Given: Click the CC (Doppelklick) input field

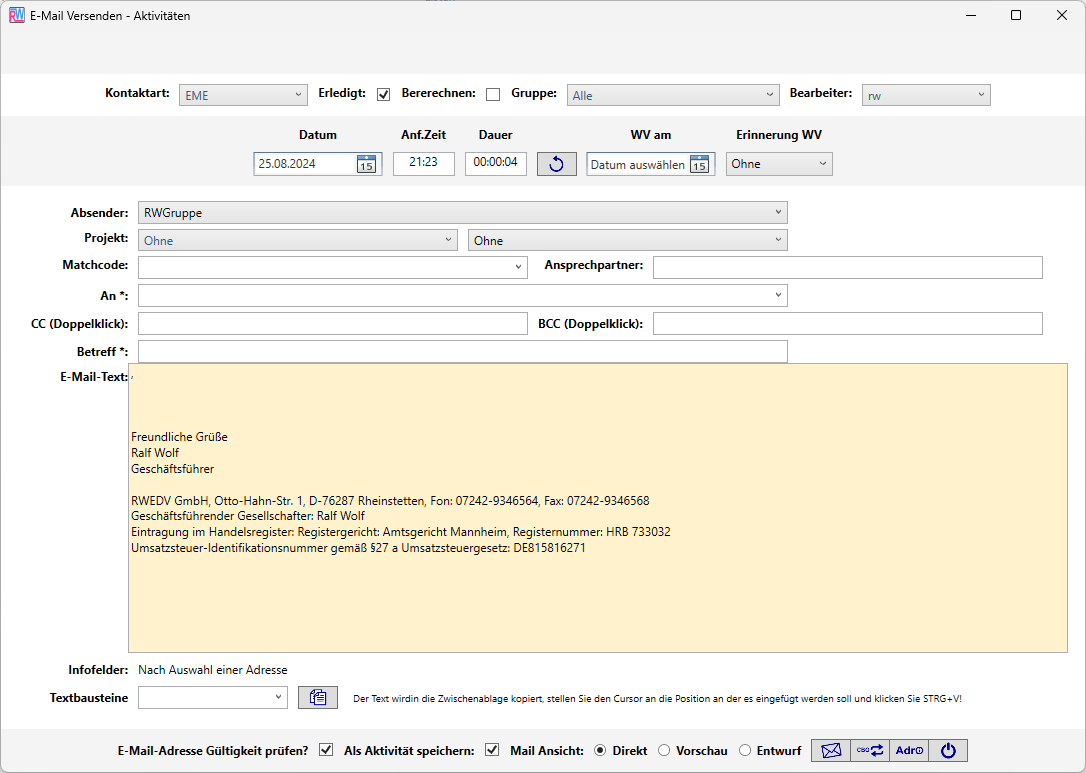Looking at the screenshot, I should pos(332,323).
